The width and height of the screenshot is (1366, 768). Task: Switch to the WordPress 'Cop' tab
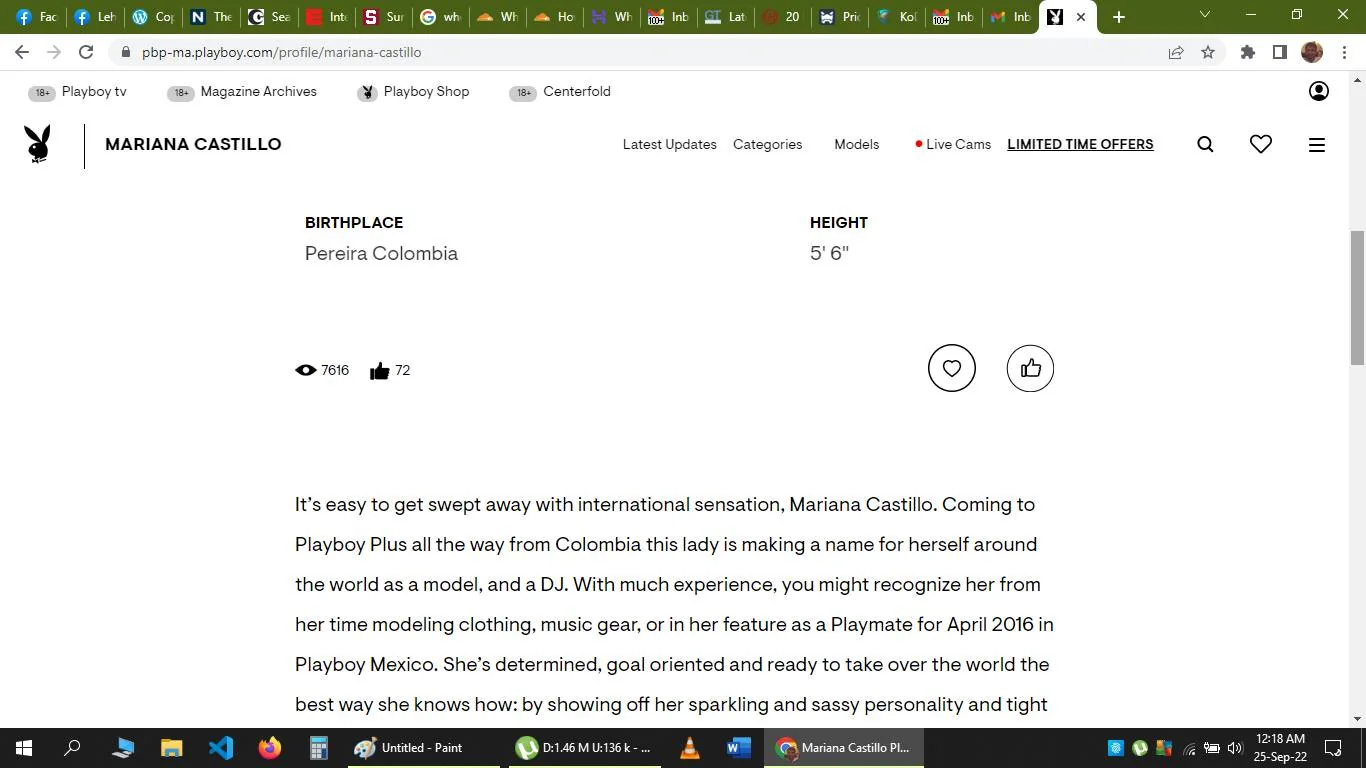pyautogui.click(x=153, y=17)
